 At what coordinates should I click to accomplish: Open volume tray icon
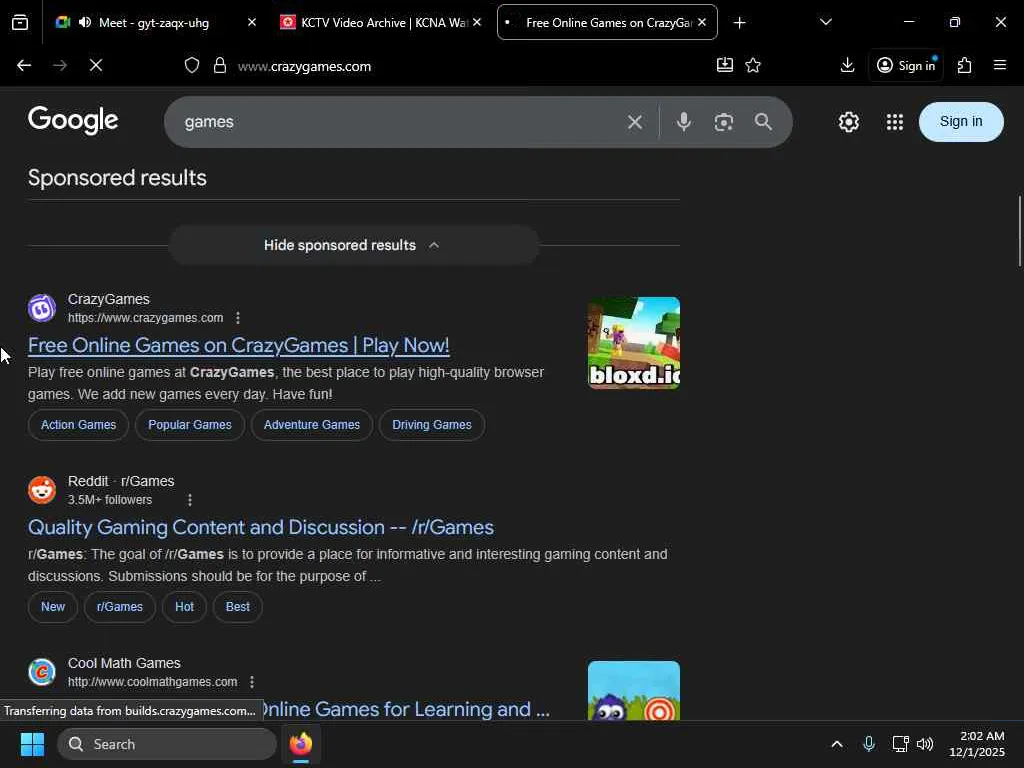(x=925, y=744)
